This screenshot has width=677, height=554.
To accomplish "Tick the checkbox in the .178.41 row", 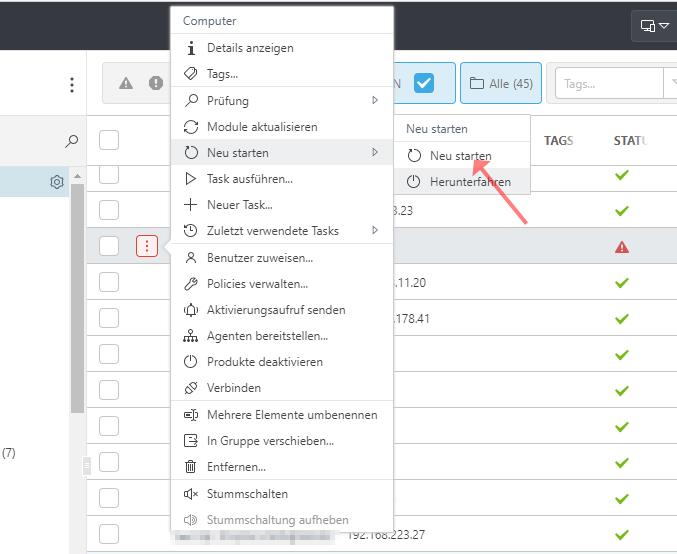I will click(109, 318).
